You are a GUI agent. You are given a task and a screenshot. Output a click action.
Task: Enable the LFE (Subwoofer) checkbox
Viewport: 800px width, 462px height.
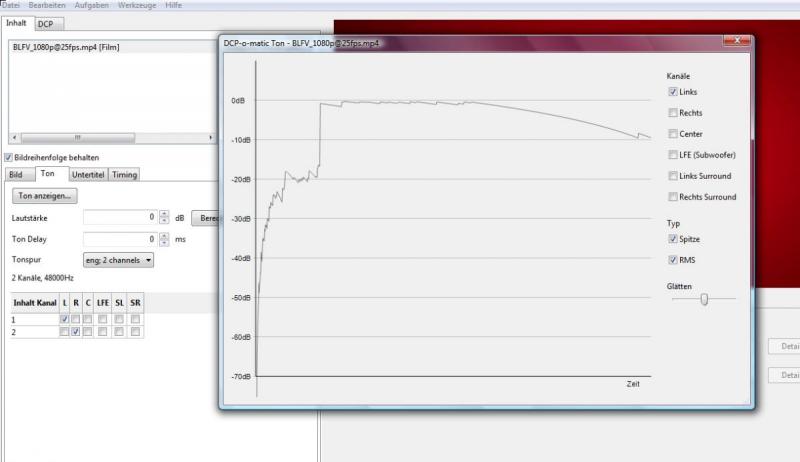pyautogui.click(x=673, y=155)
